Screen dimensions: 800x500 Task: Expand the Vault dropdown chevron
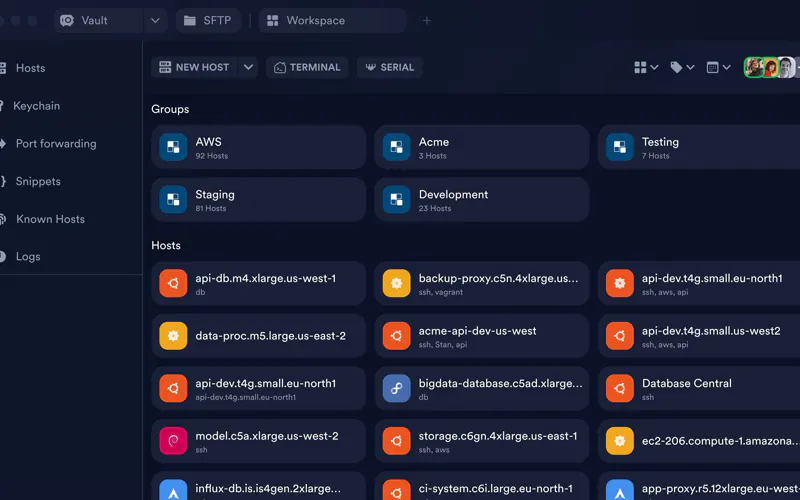(155, 20)
